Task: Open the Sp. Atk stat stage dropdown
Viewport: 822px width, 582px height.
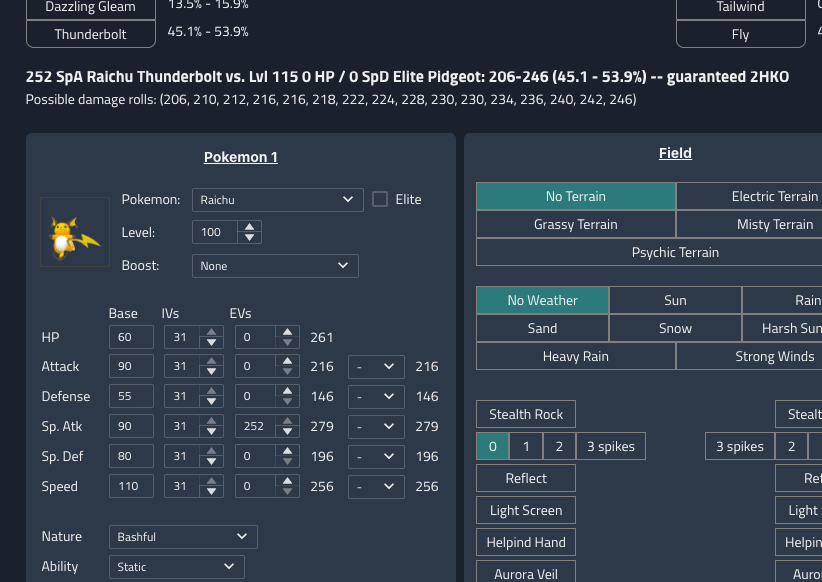Action: [x=376, y=426]
